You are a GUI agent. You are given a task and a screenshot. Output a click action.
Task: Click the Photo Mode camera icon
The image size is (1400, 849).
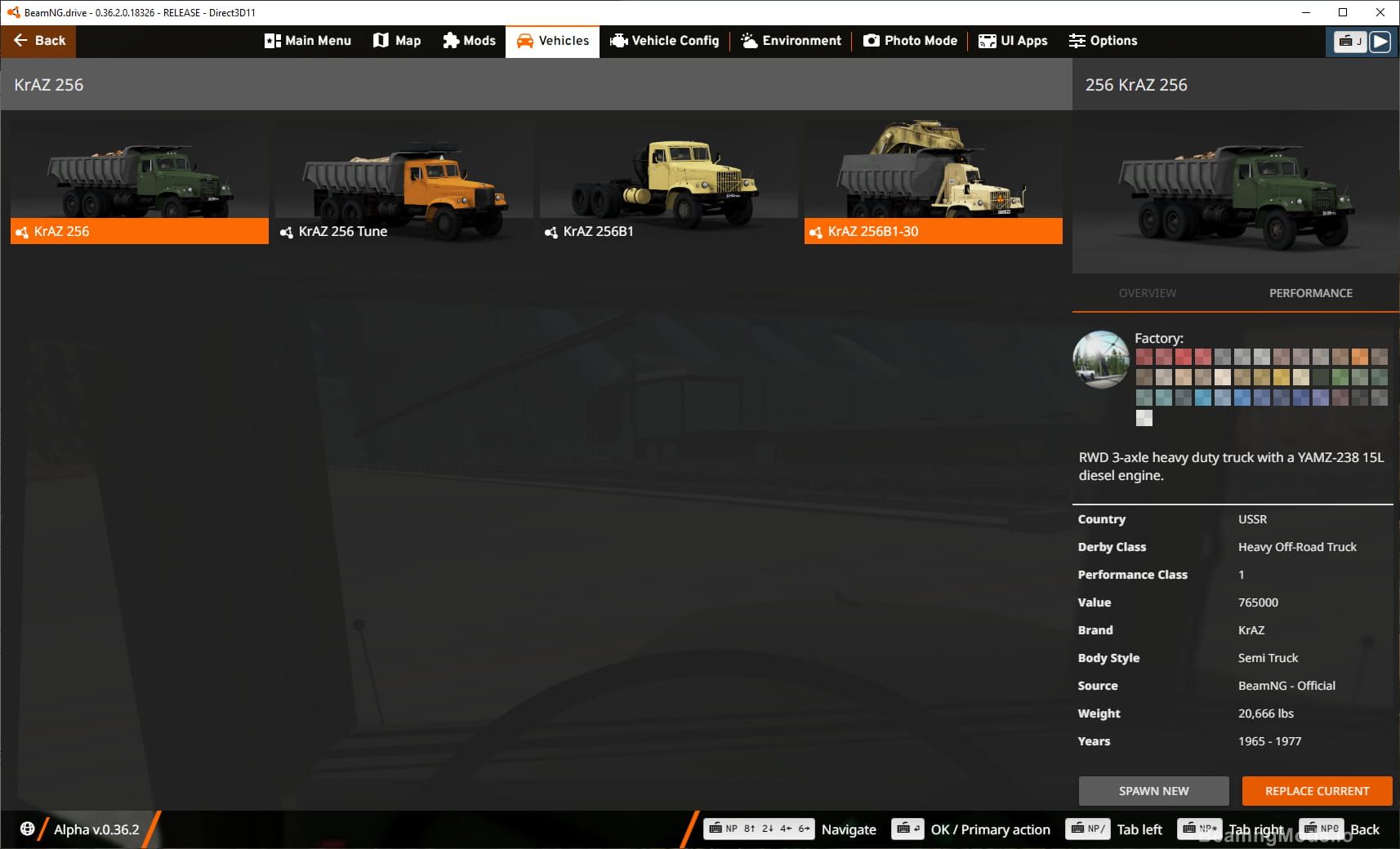pyautogui.click(x=872, y=41)
